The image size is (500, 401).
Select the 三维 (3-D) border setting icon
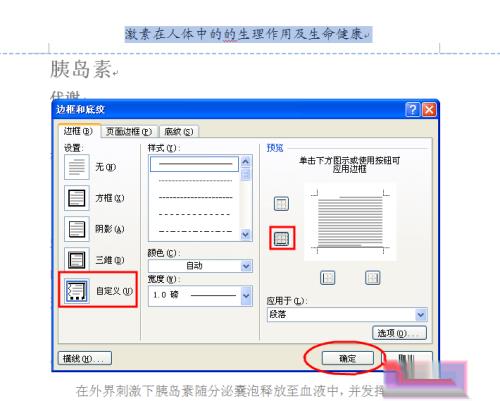point(77,260)
